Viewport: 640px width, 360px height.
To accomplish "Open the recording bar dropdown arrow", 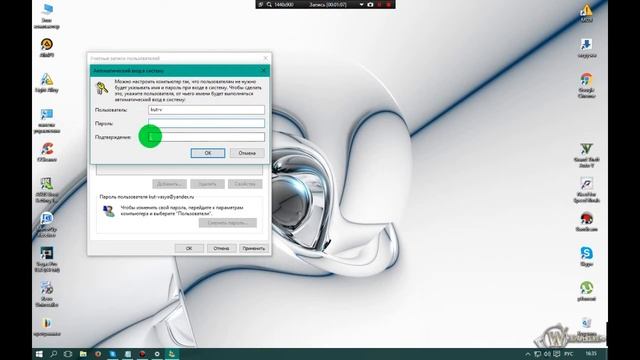I will [x=361, y=4].
